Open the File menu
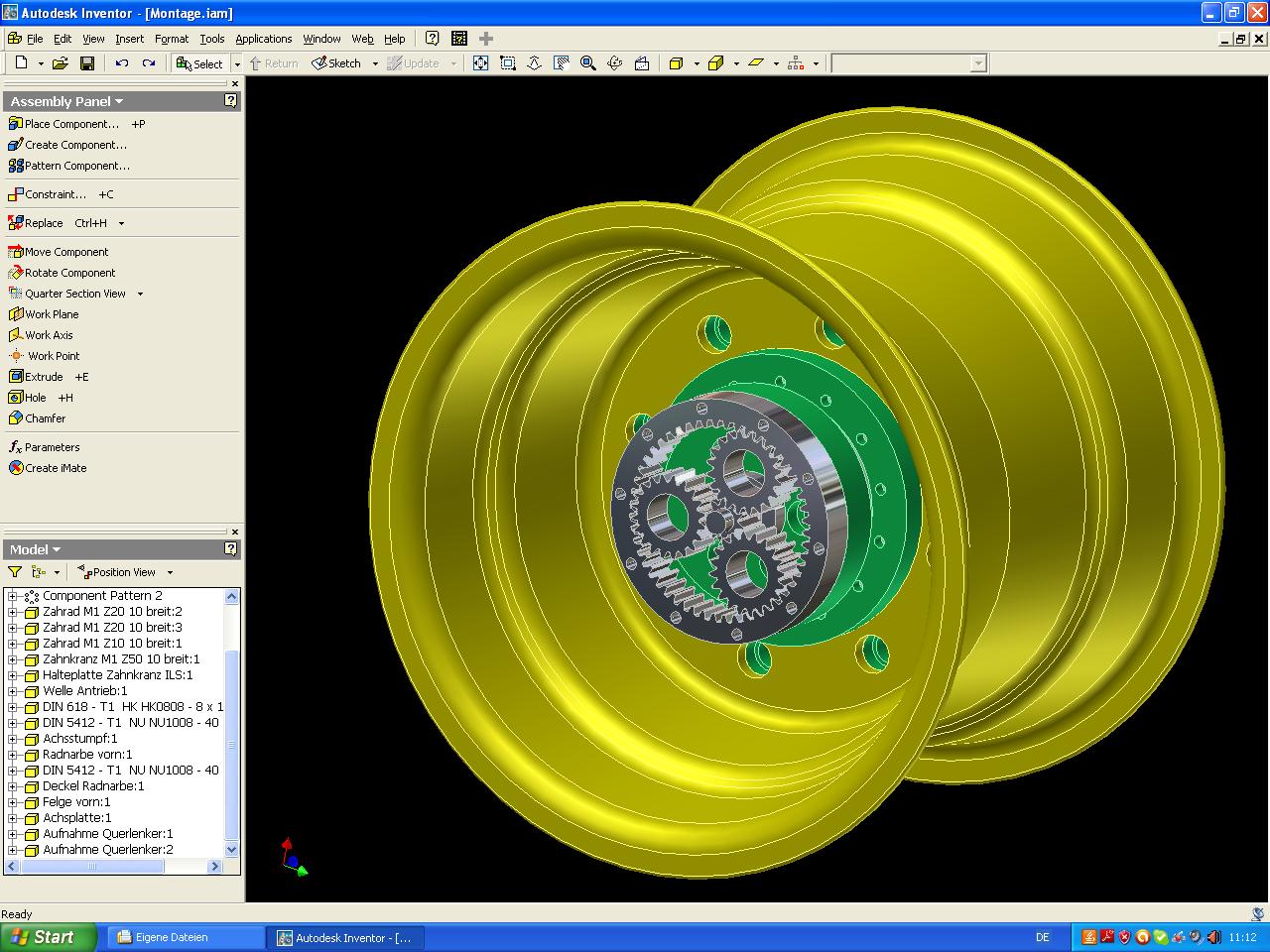This screenshot has width=1270, height=952. (35, 39)
